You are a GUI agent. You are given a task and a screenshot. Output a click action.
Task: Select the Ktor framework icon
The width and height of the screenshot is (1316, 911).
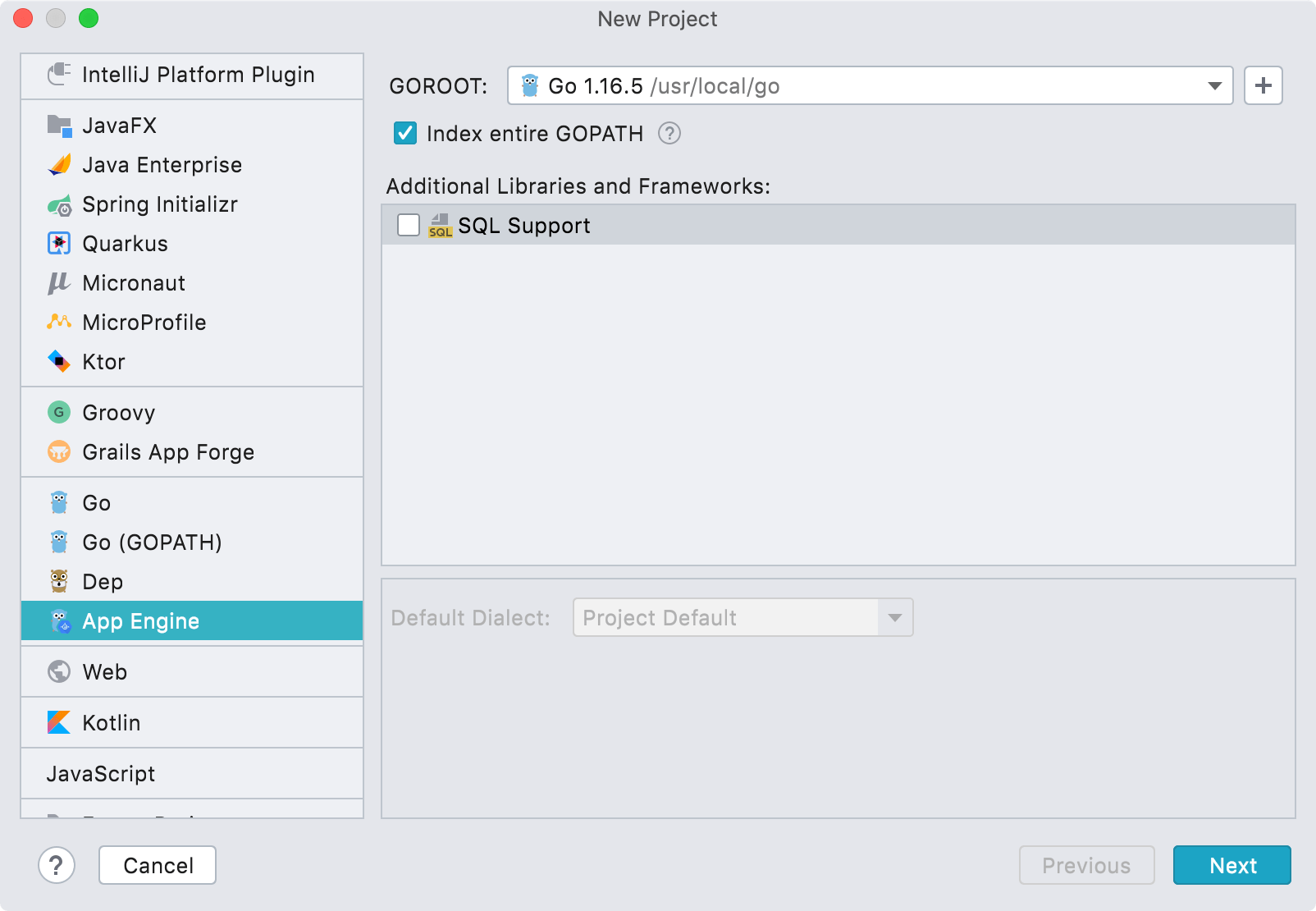[57, 361]
